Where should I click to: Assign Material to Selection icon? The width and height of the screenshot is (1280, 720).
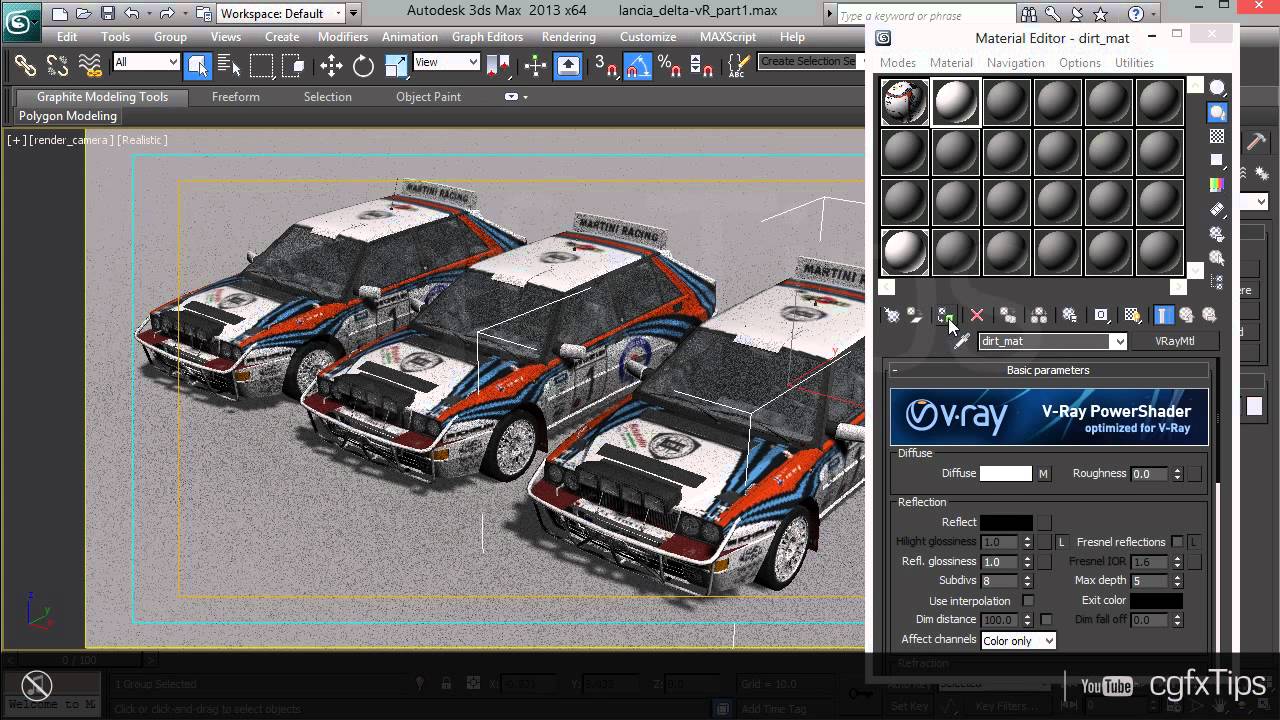pyautogui.click(x=945, y=315)
